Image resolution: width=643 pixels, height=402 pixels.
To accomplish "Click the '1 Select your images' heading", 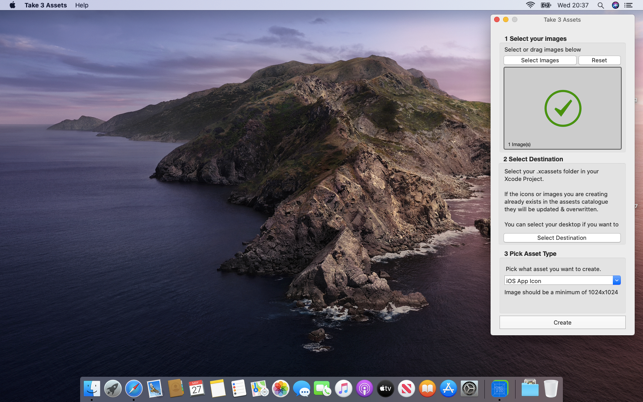I will pyautogui.click(x=535, y=39).
